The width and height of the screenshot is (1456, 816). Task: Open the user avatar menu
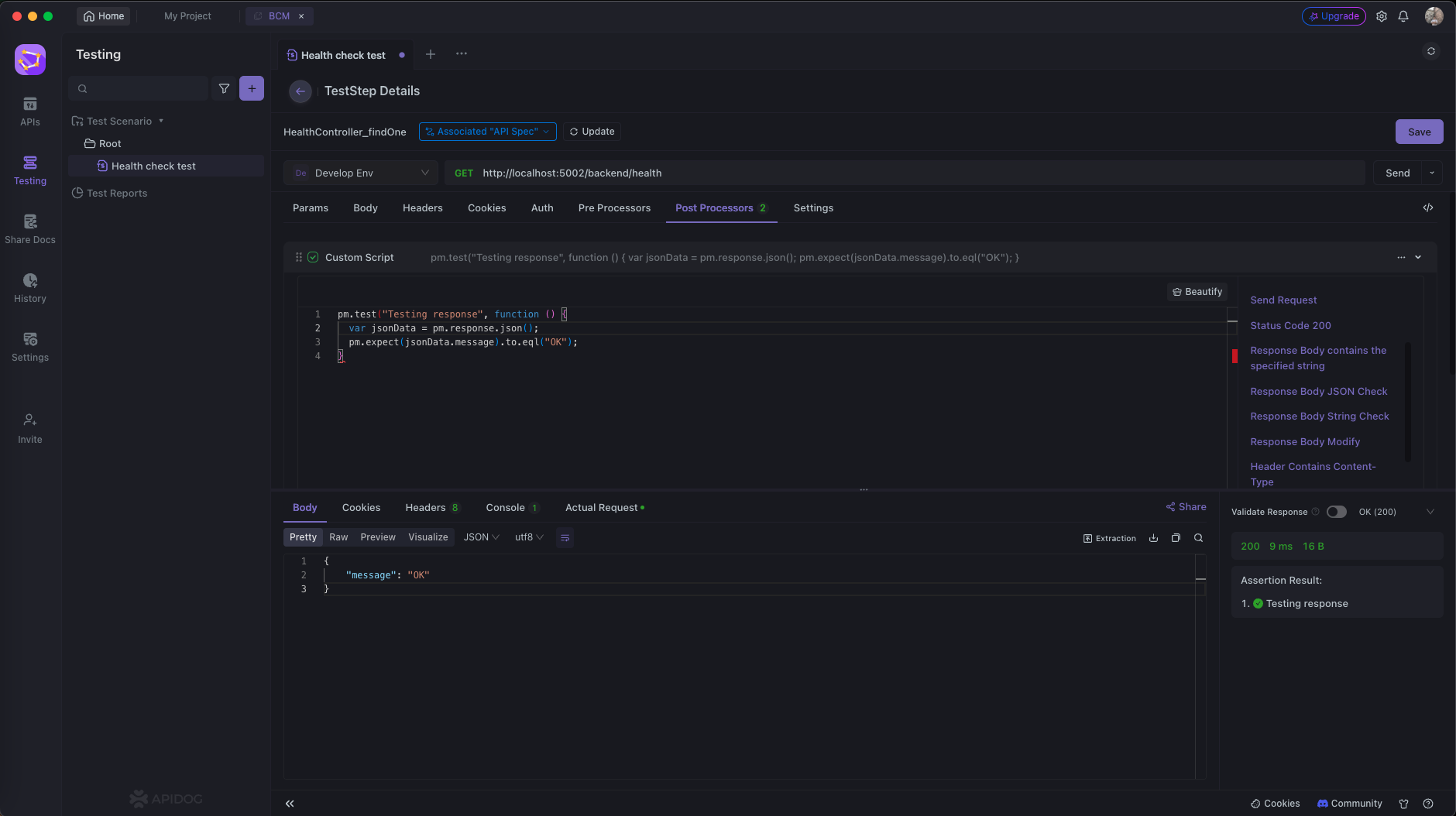point(1434,16)
